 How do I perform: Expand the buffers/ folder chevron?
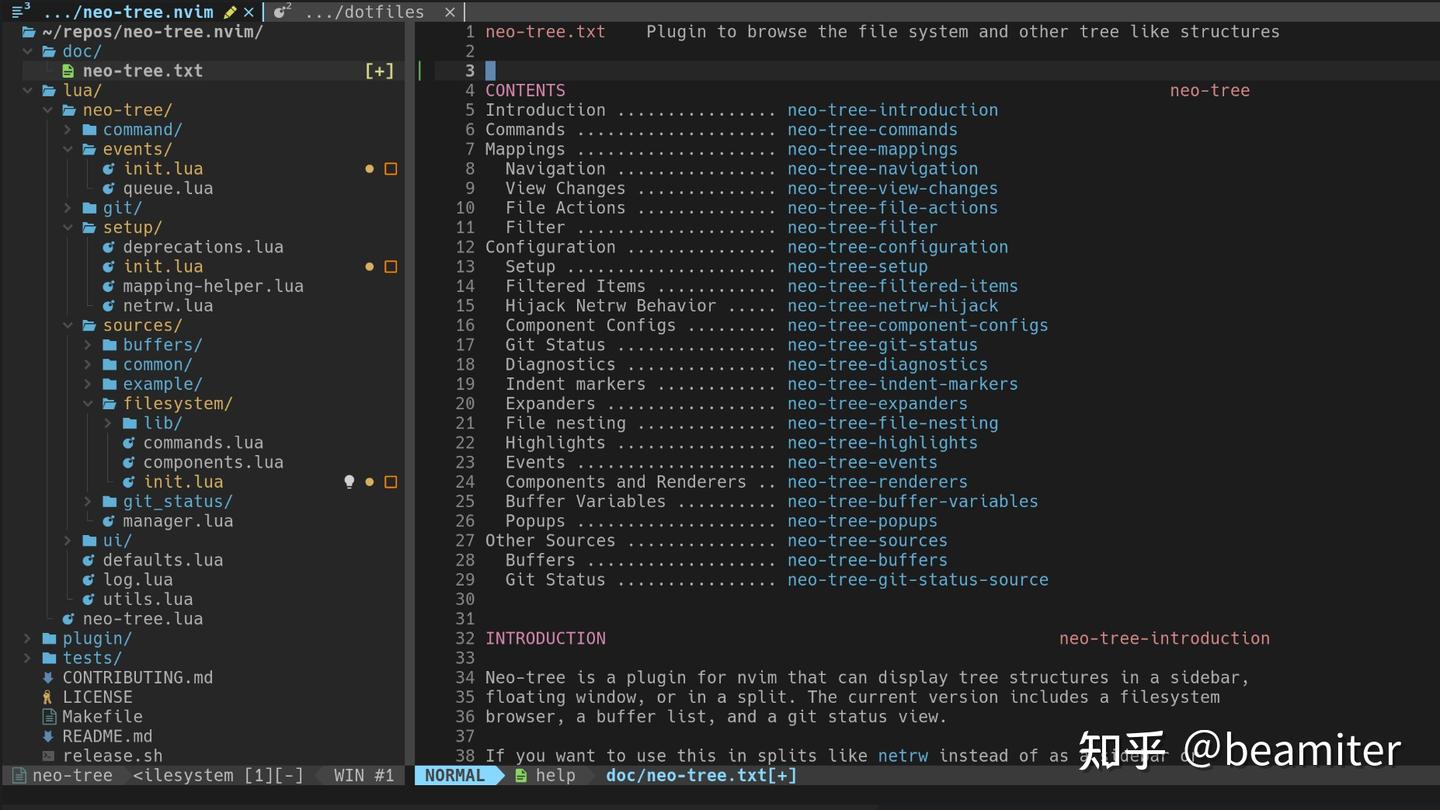pyautogui.click(x=88, y=345)
